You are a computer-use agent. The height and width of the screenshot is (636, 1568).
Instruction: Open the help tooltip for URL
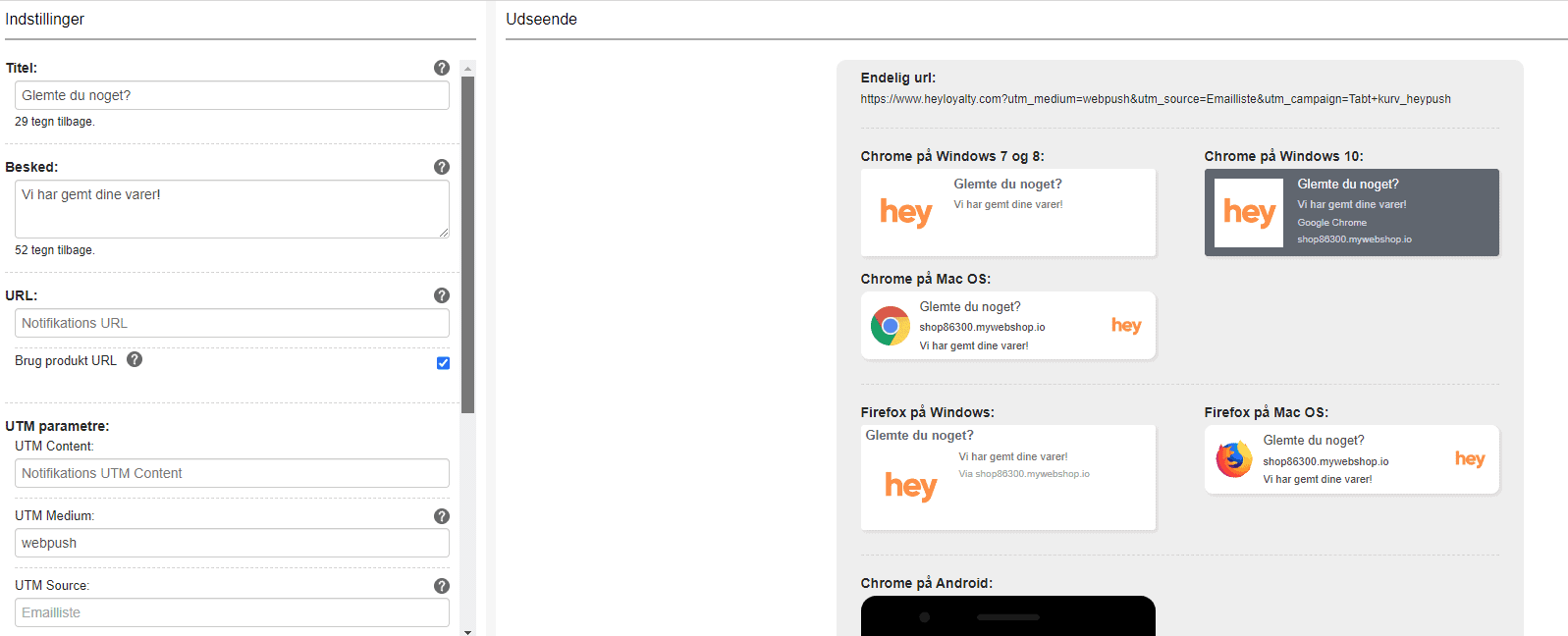pyautogui.click(x=442, y=295)
